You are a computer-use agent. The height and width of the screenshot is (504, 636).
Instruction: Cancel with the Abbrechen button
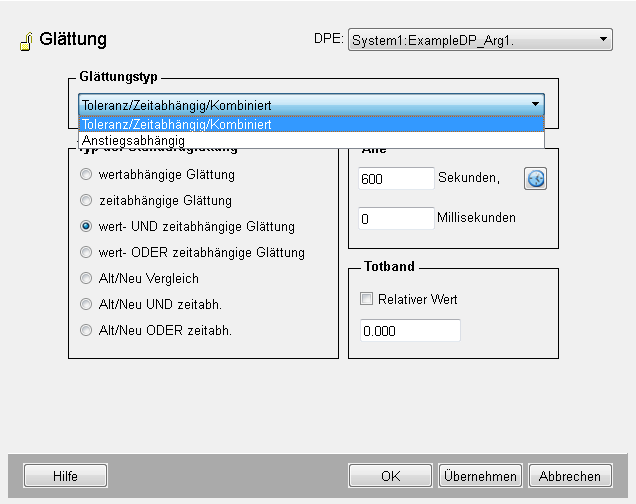point(570,476)
